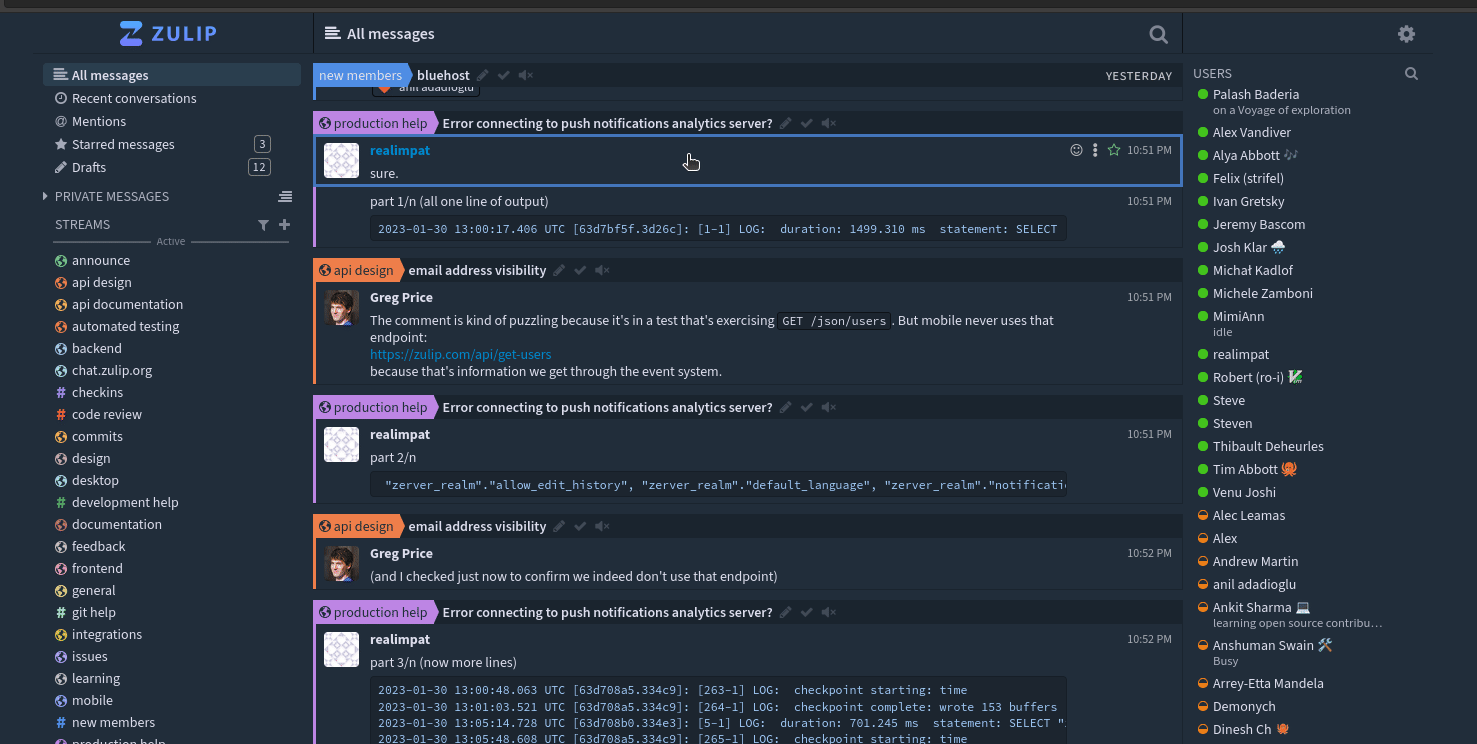Create a new stream via the plus icon
This screenshot has width=1477, height=744.
tap(284, 225)
